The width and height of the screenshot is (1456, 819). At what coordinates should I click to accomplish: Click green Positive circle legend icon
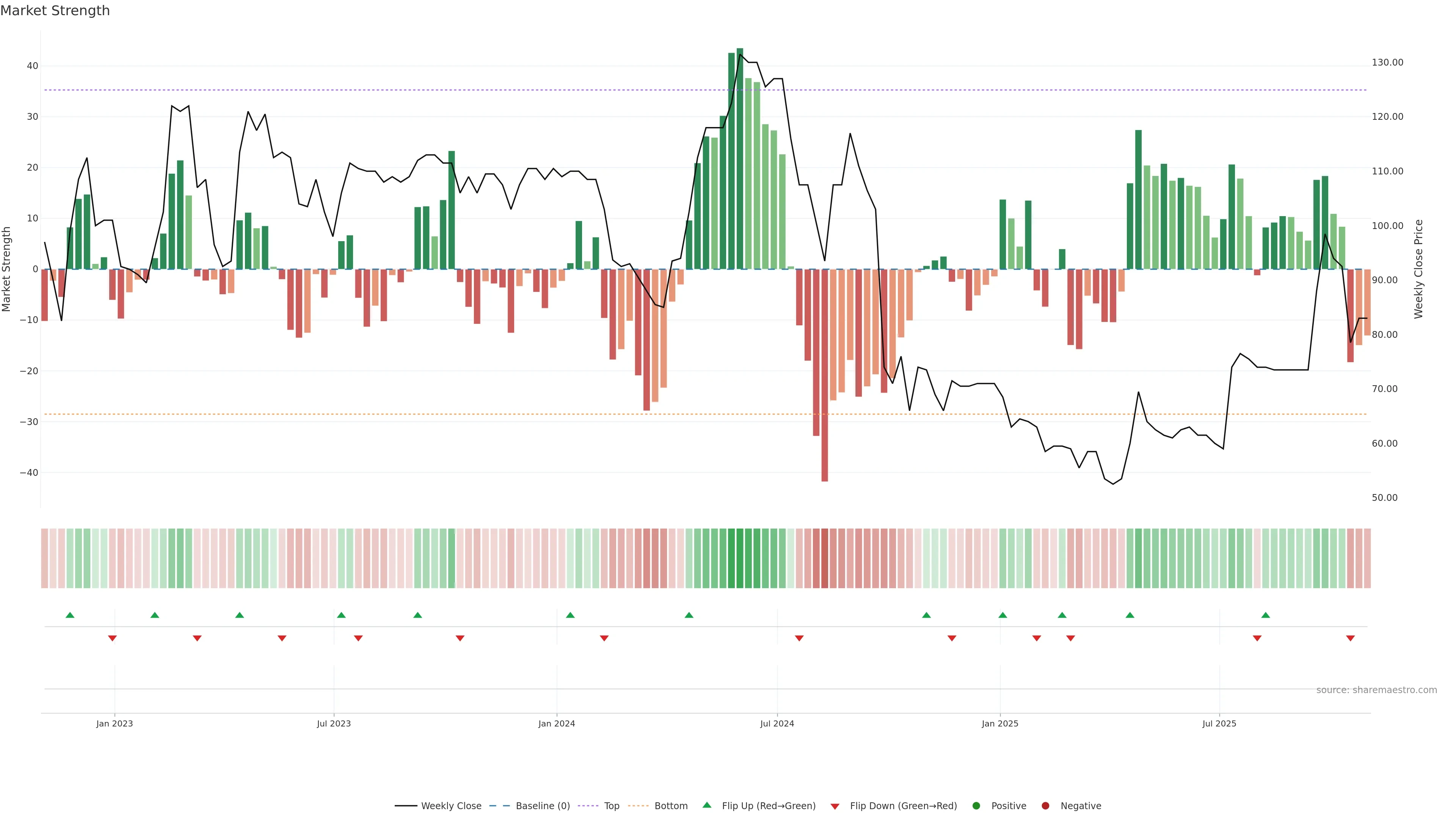[976, 806]
